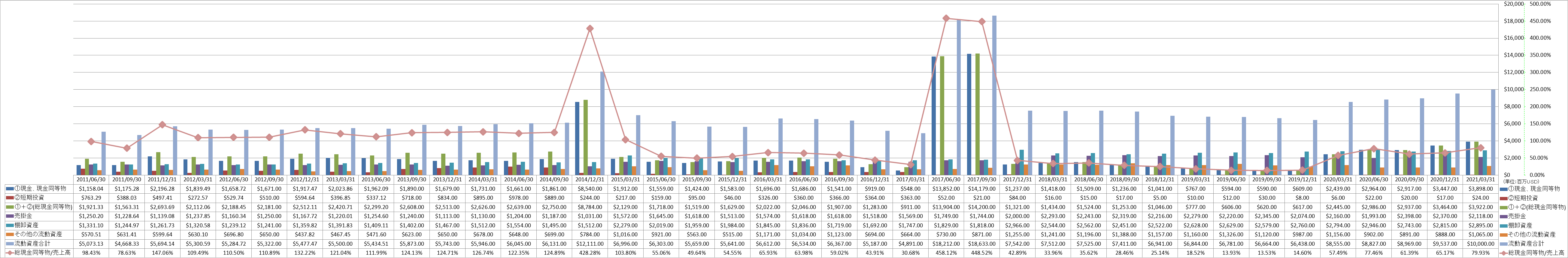Click the $14,179.00 cash cell
Screen dimensions: 1568x258
(x=982, y=189)
